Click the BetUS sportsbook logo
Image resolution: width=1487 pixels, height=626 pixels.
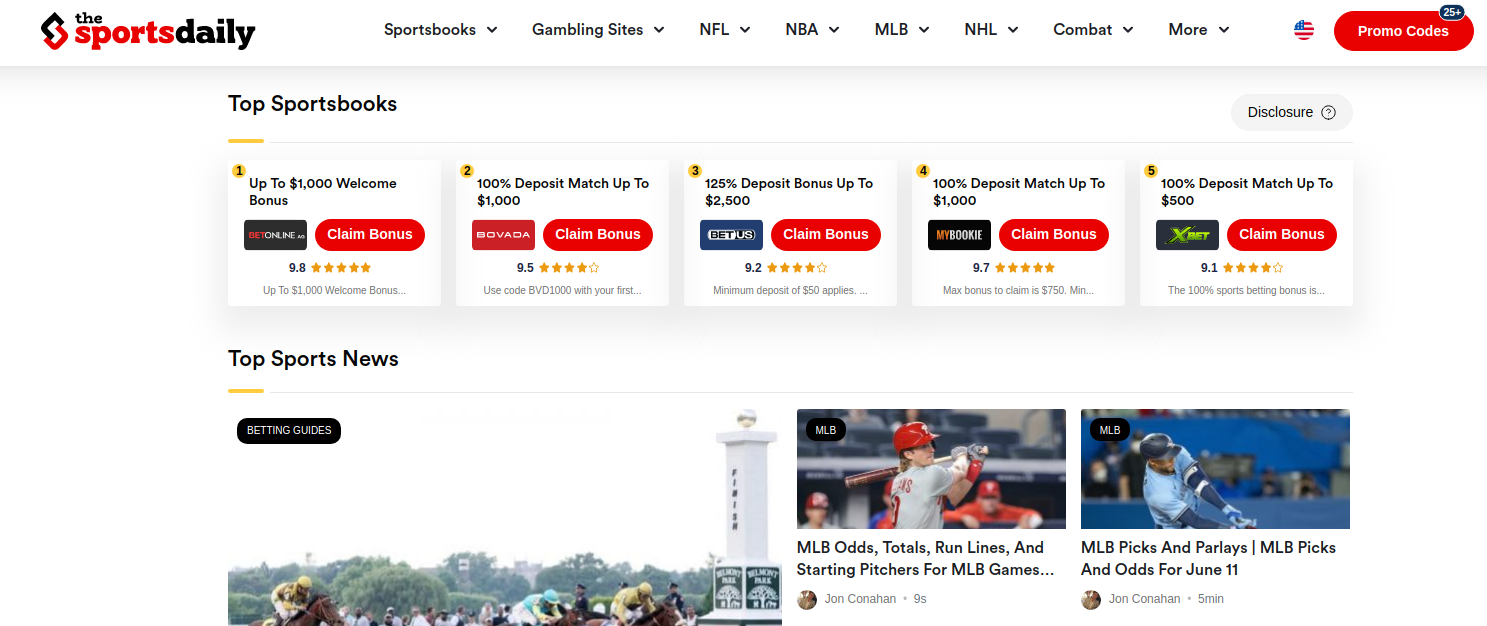coord(731,235)
